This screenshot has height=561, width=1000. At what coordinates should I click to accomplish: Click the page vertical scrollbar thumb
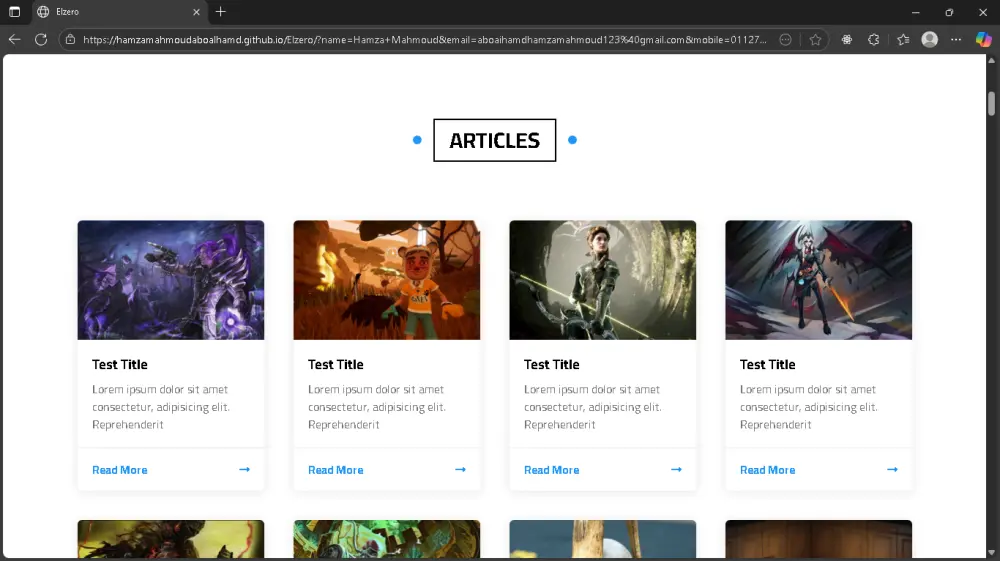(991, 103)
